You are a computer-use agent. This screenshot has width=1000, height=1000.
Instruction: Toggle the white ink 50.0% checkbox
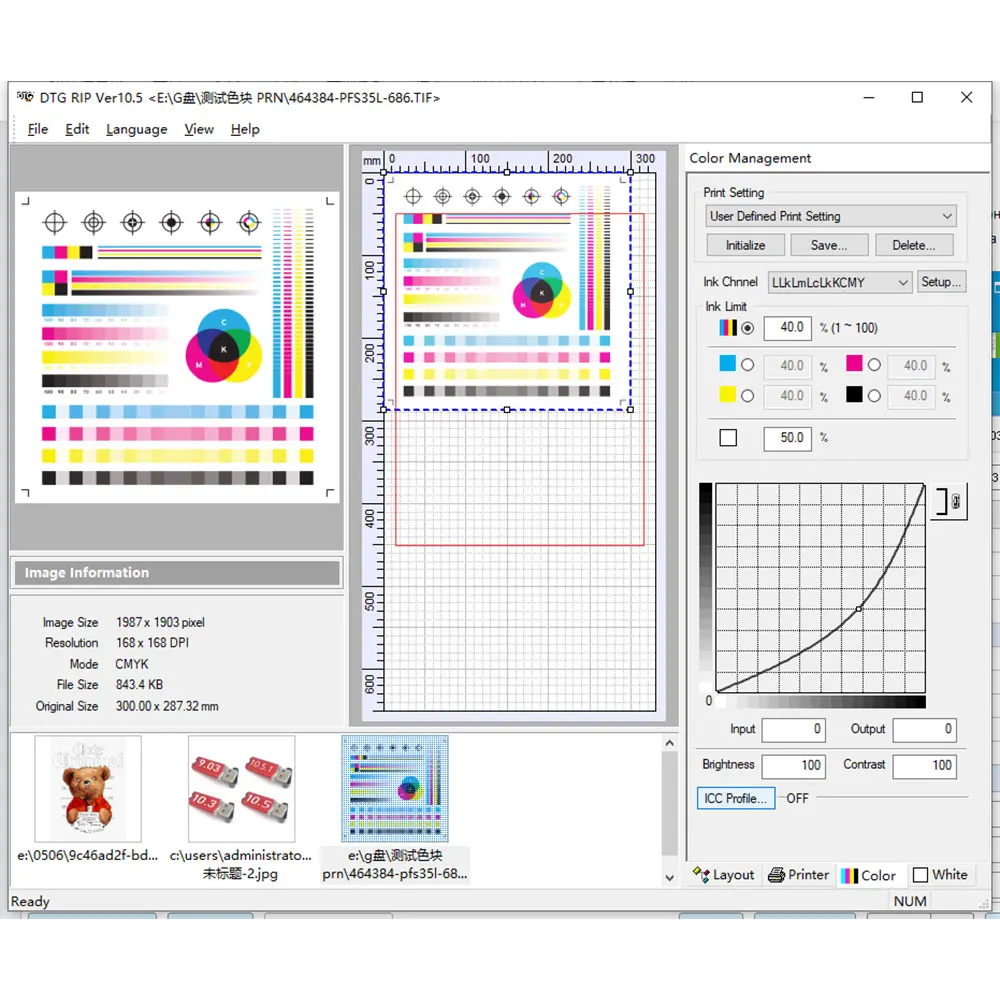[728, 438]
